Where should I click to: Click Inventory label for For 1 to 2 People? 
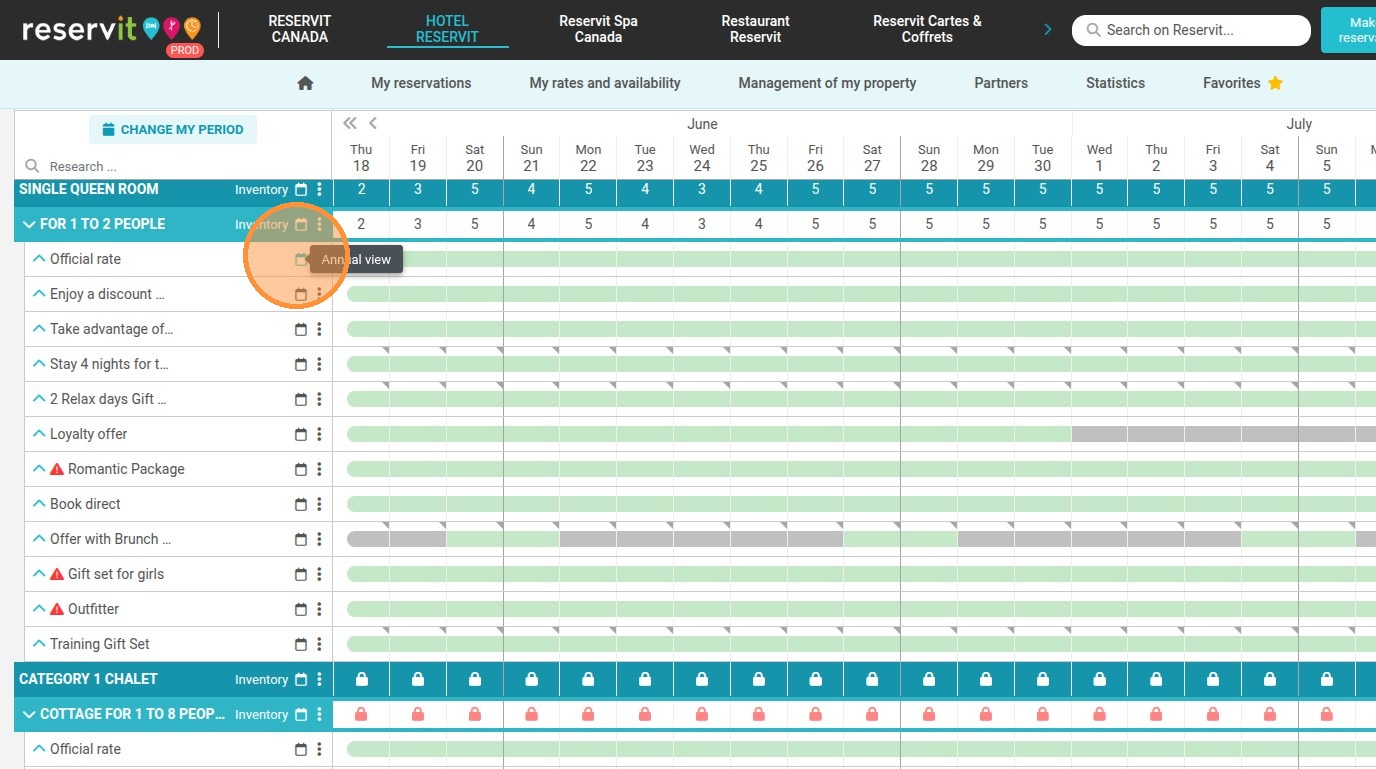261,225
